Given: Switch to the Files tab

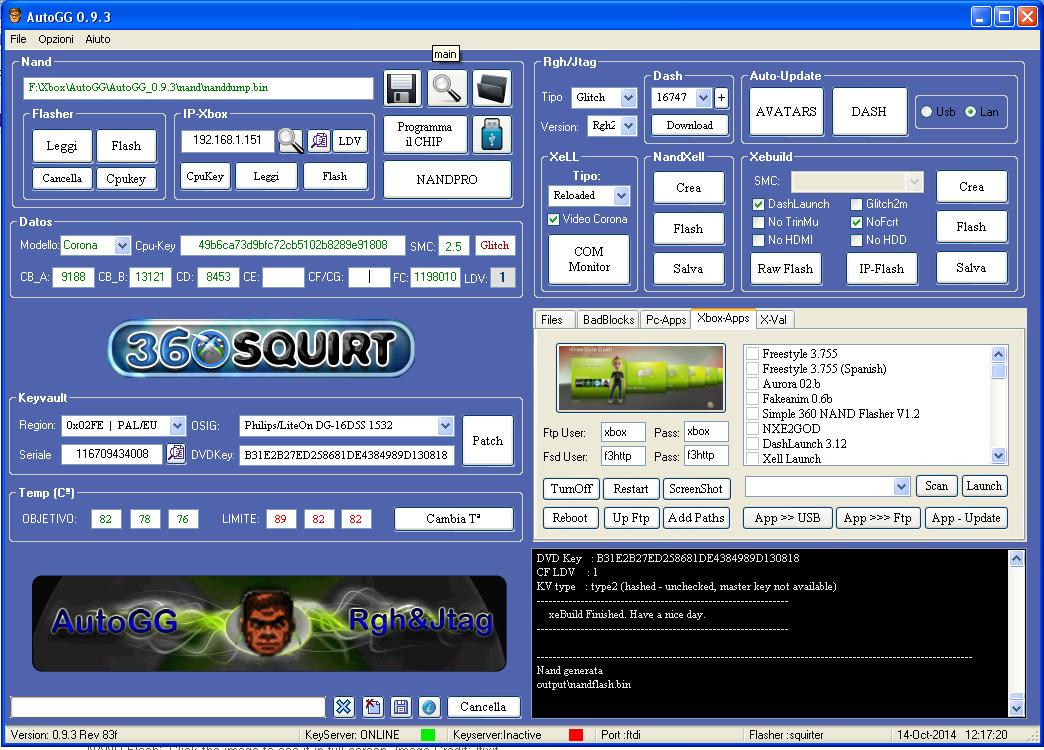Looking at the screenshot, I should click(551, 320).
